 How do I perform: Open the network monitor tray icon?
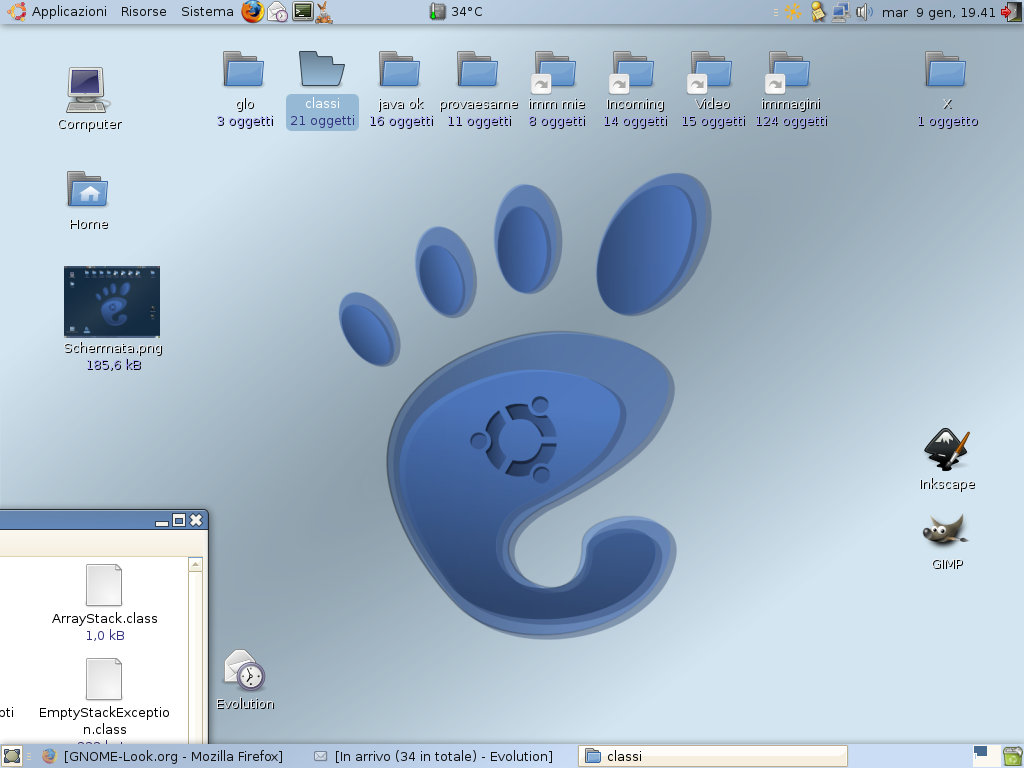point(840,12)
